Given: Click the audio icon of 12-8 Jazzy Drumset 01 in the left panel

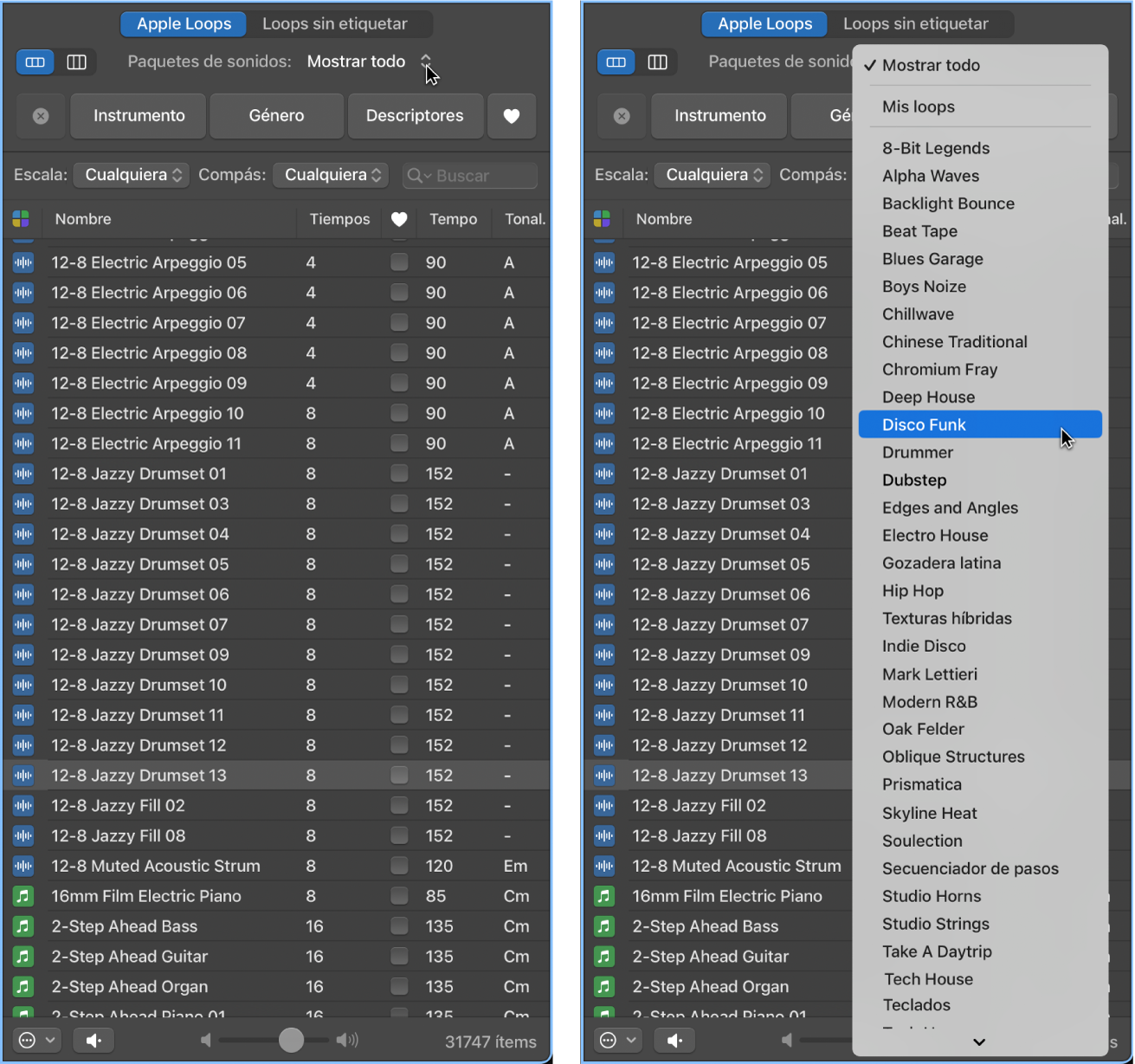Looking at the screenshot, I should pos(23,474).
